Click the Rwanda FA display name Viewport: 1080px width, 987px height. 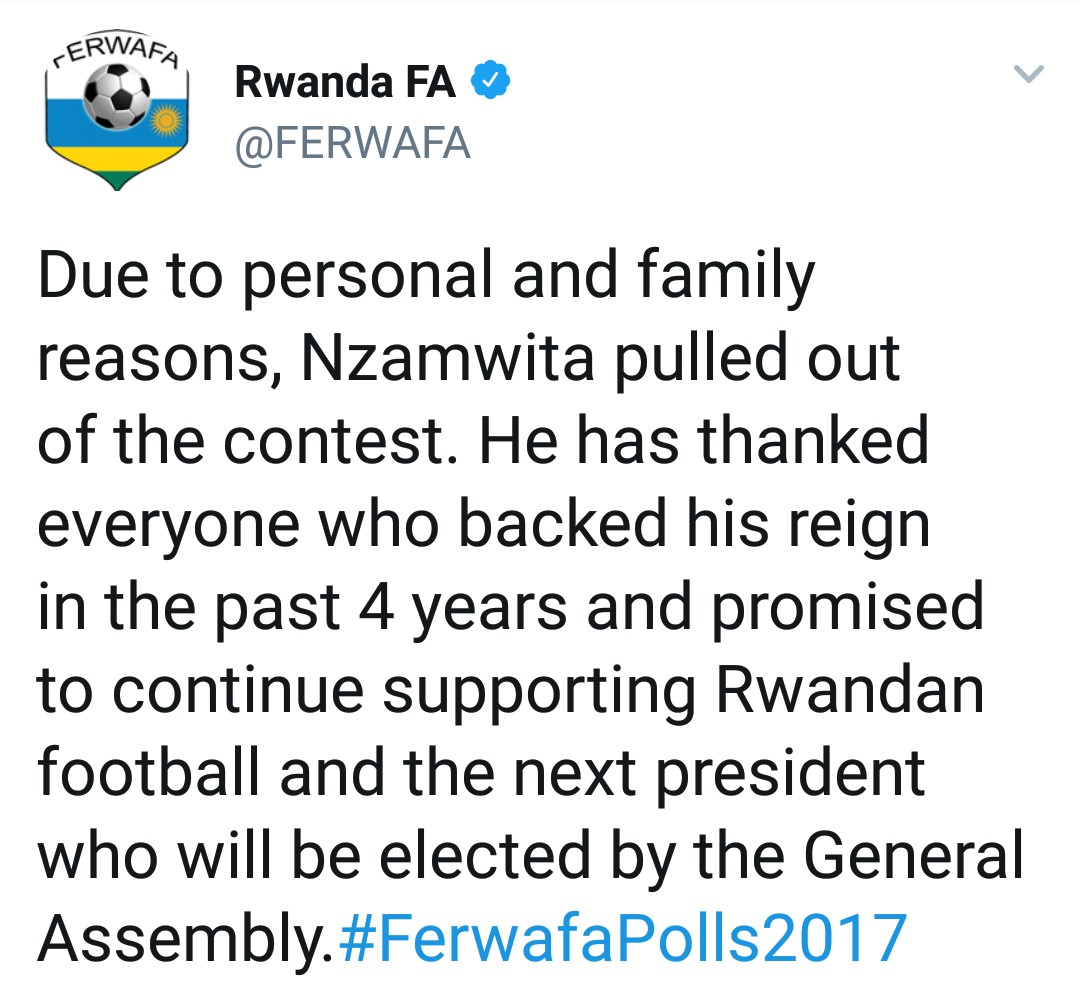tap(344, 84)
